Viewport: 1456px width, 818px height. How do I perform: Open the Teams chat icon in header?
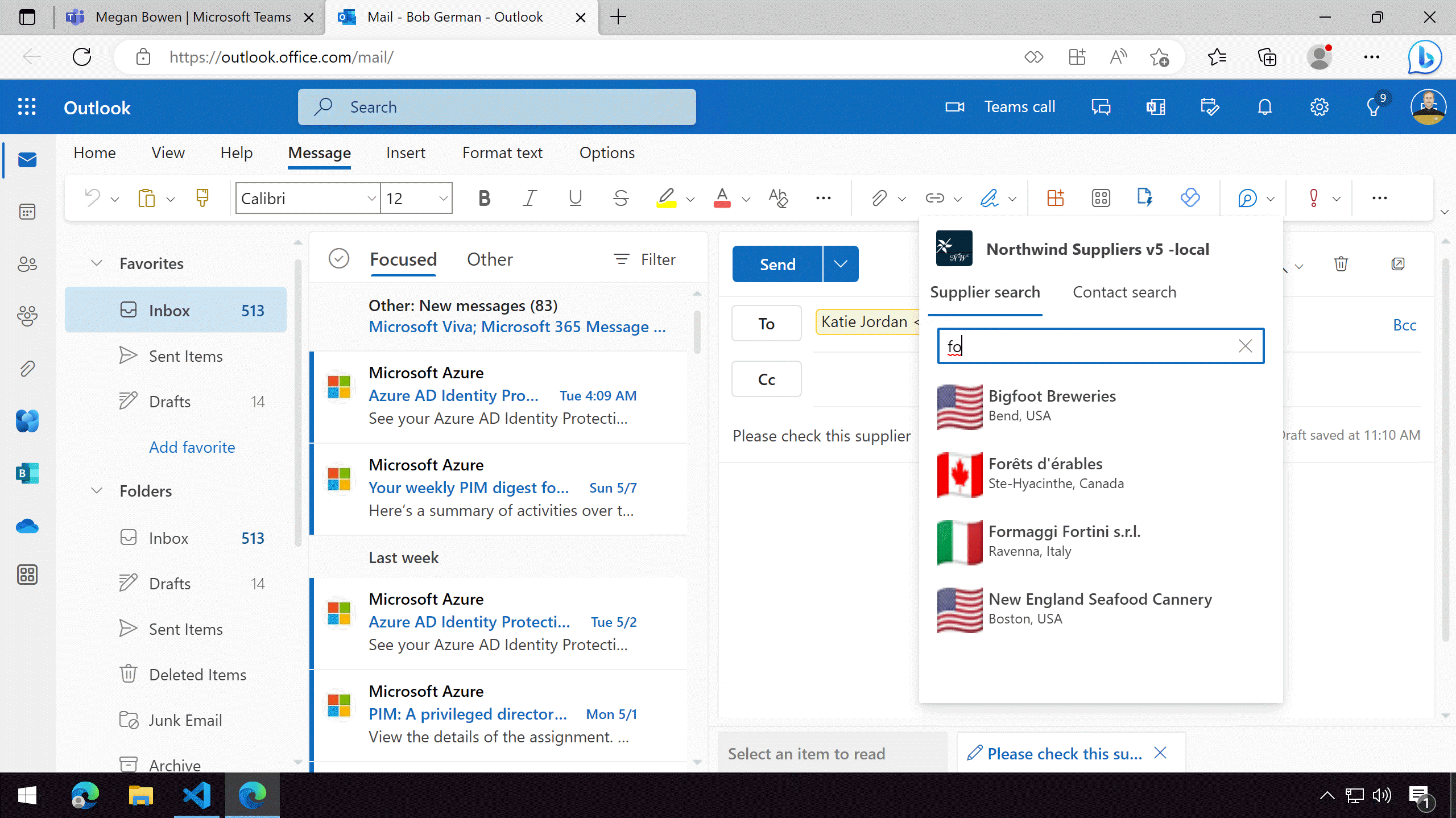click(1101, 107)
